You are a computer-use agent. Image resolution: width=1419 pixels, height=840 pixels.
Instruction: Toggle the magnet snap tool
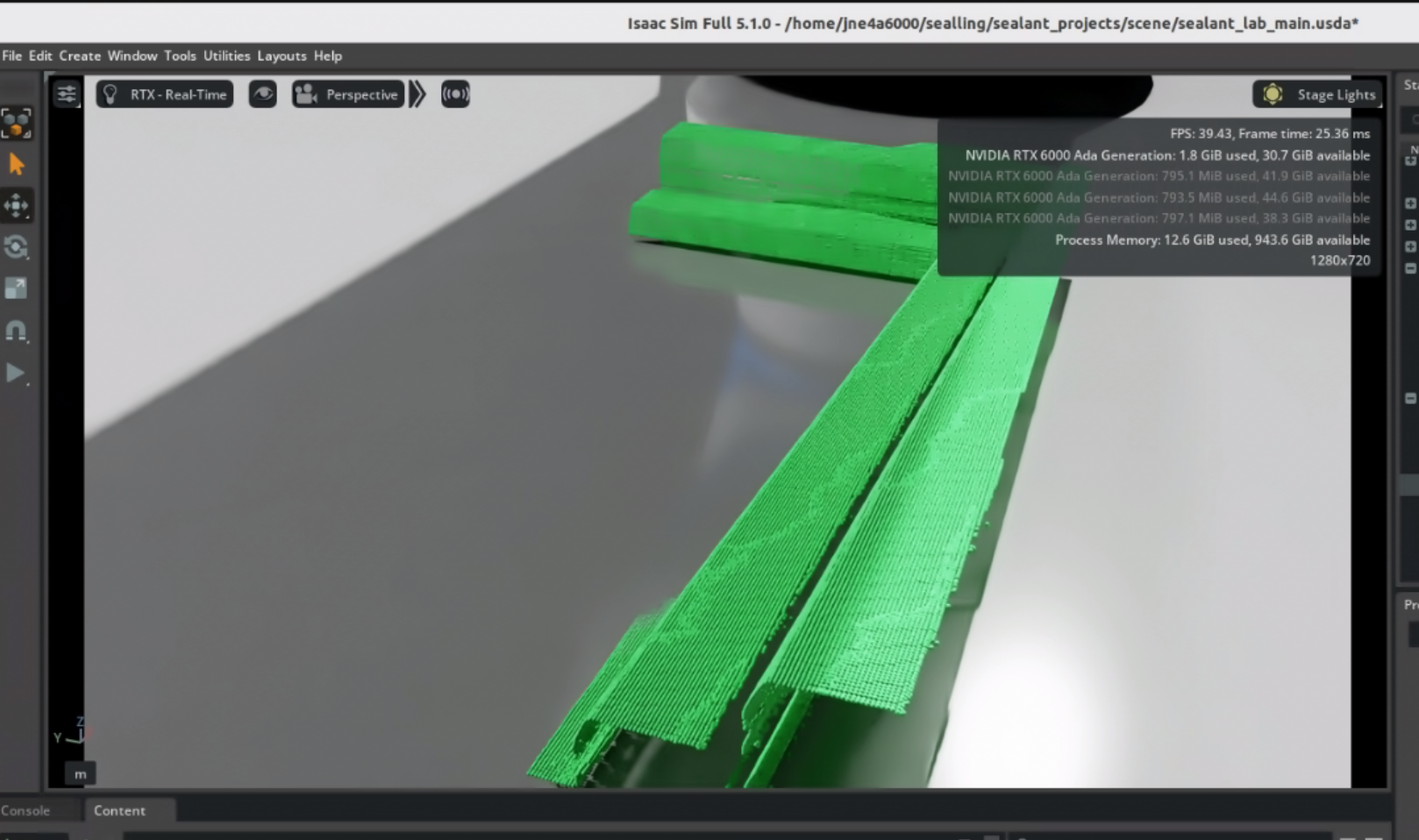[x=17, y=331]
